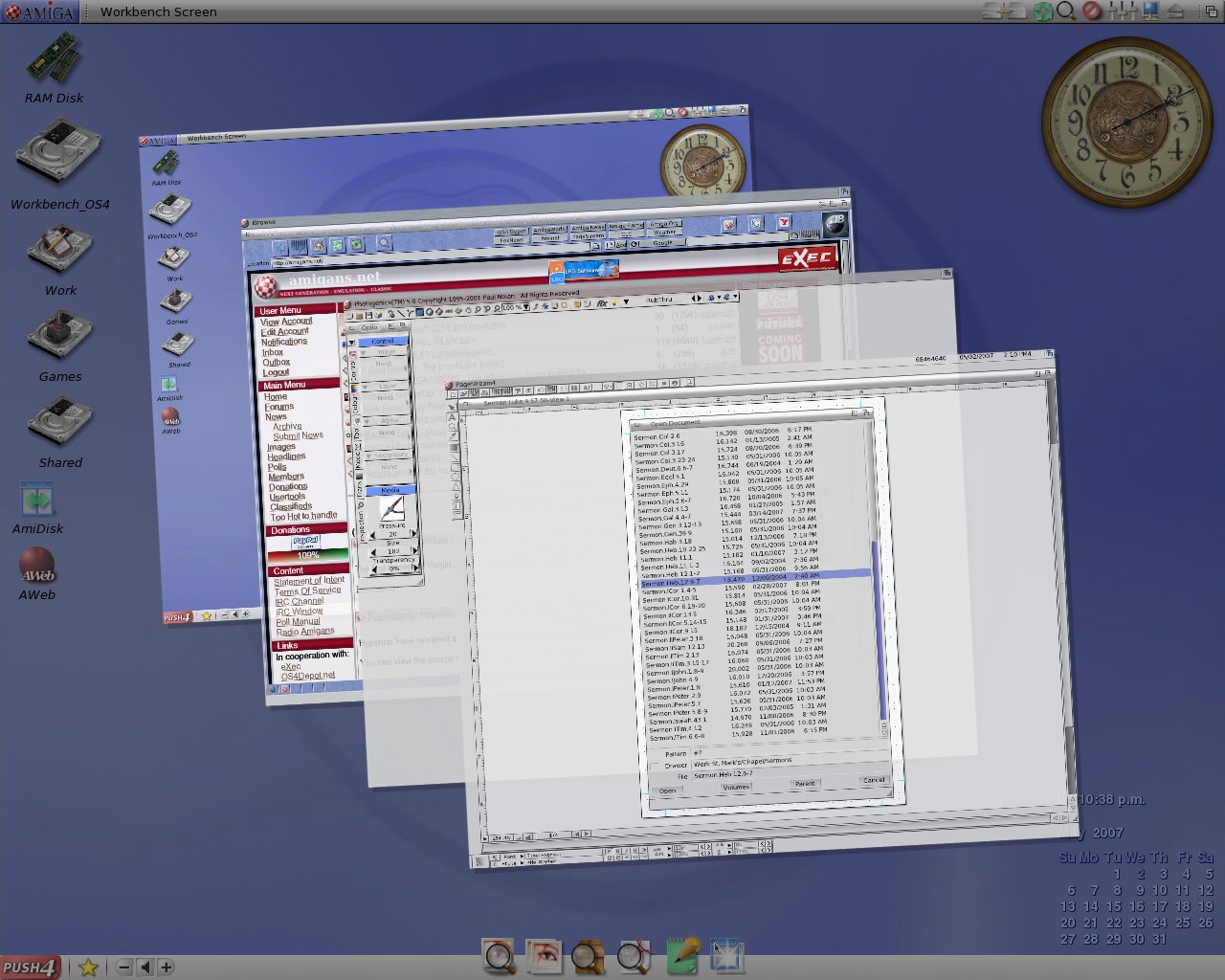Select the Media tab in Photogenics panel
Viewport: 1225px width, 980px height.
[390, 490]
